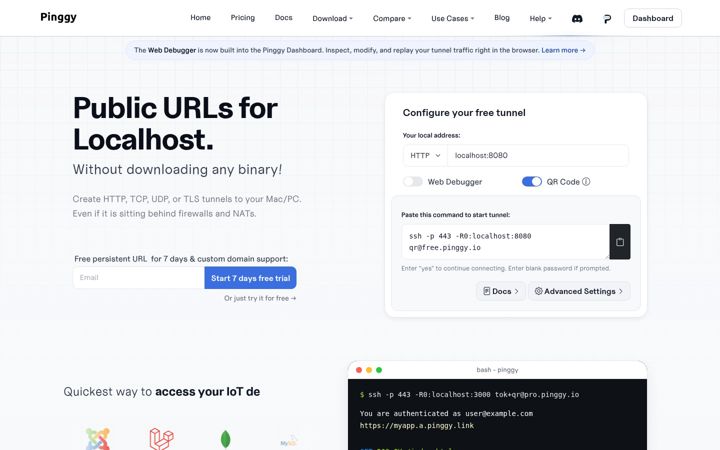Click the Pinggy logo
This screenshot has height=450, width=720.
click(58, 17)
